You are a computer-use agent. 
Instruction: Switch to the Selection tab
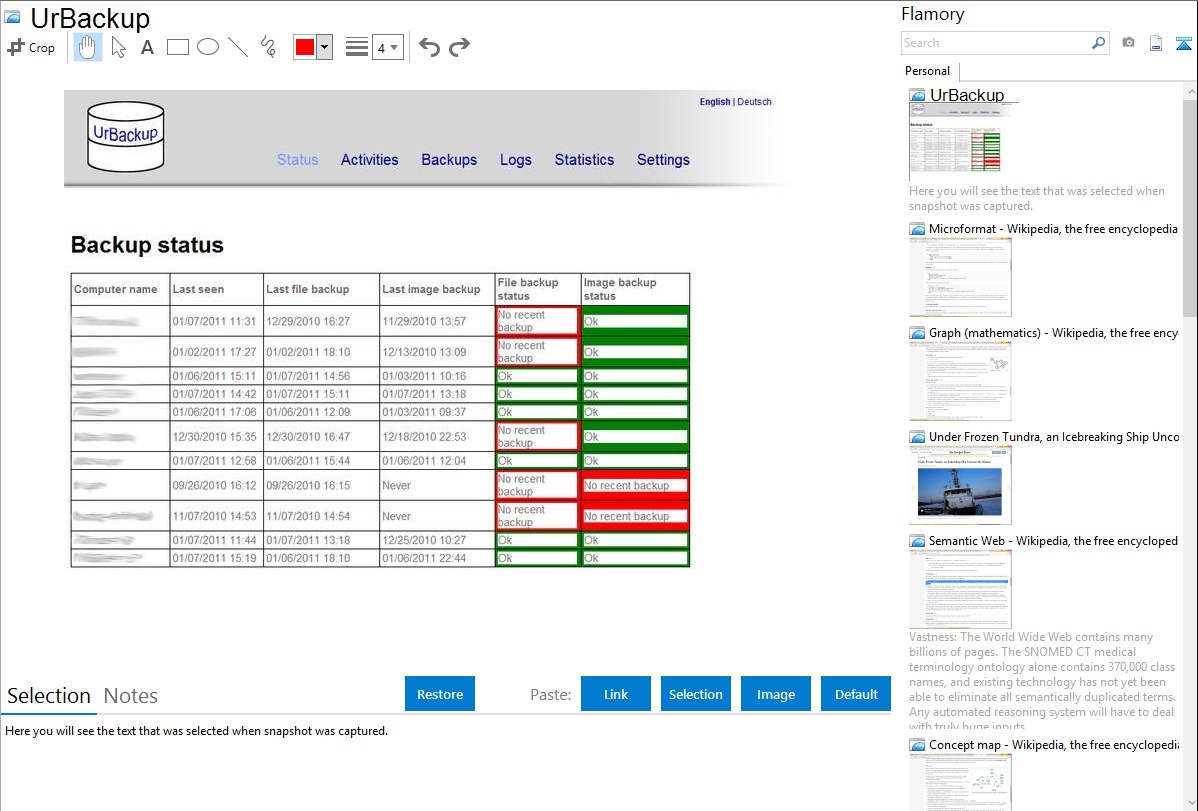(x=49, y=696)
